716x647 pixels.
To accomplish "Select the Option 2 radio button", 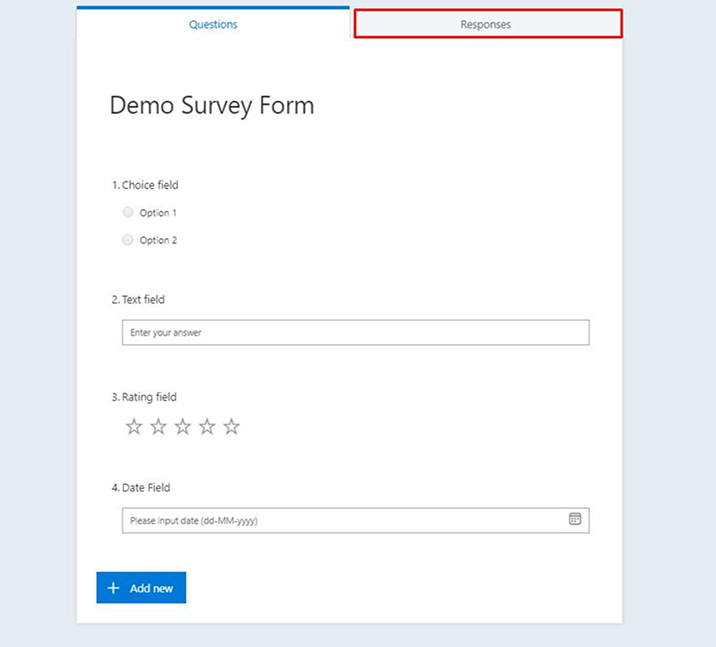I will pyautogui.click(x=128, y=240).
